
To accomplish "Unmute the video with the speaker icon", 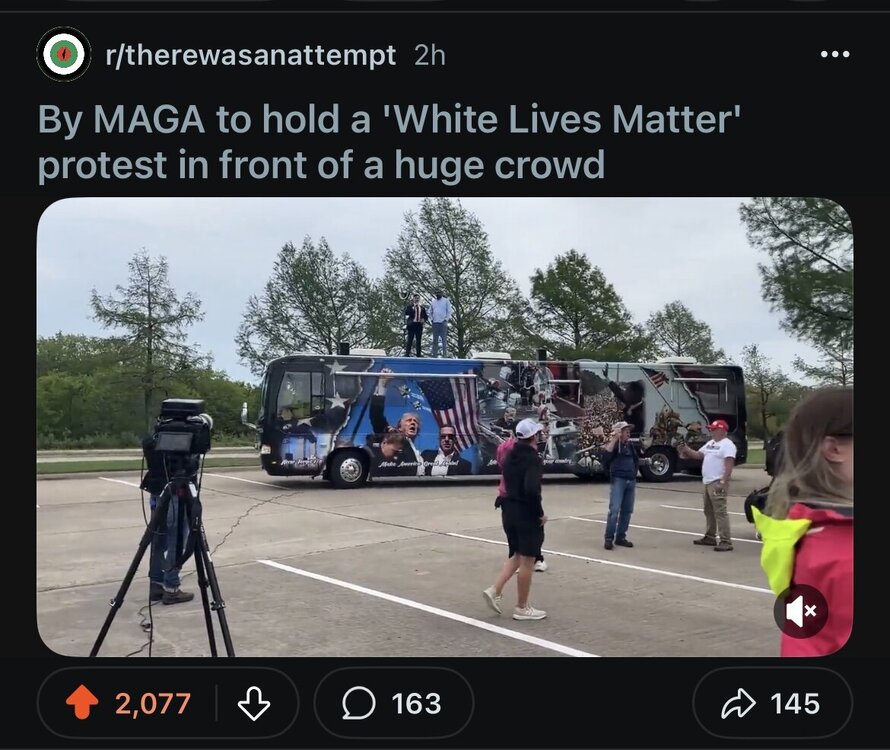I will [800, 611].
